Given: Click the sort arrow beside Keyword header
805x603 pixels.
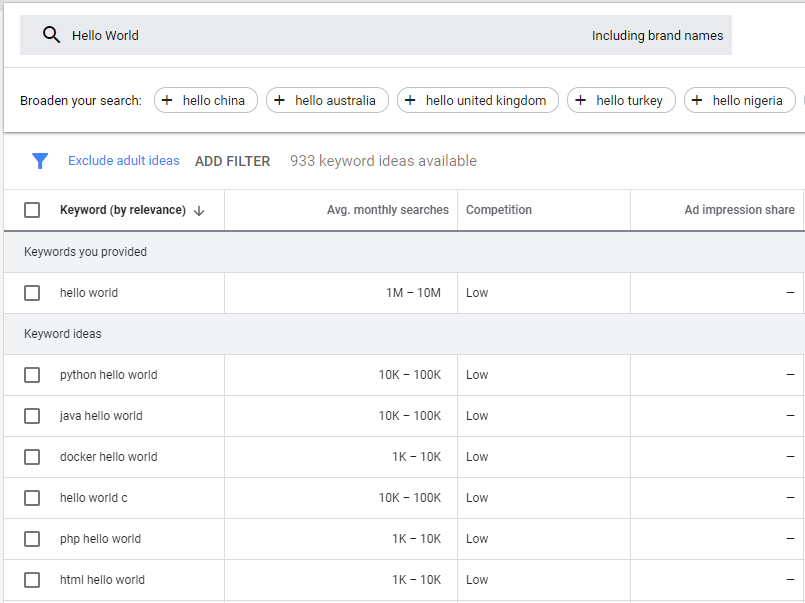Looking at the screenshot, I should click(x=199, y=210).
